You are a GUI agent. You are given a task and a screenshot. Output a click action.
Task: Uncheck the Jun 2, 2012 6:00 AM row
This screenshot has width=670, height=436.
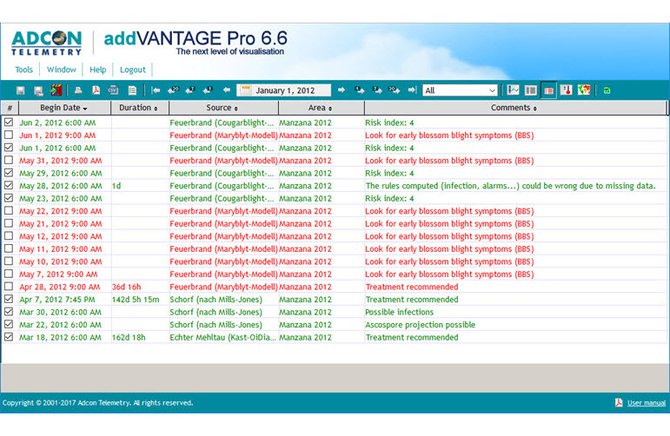[9, 122]
